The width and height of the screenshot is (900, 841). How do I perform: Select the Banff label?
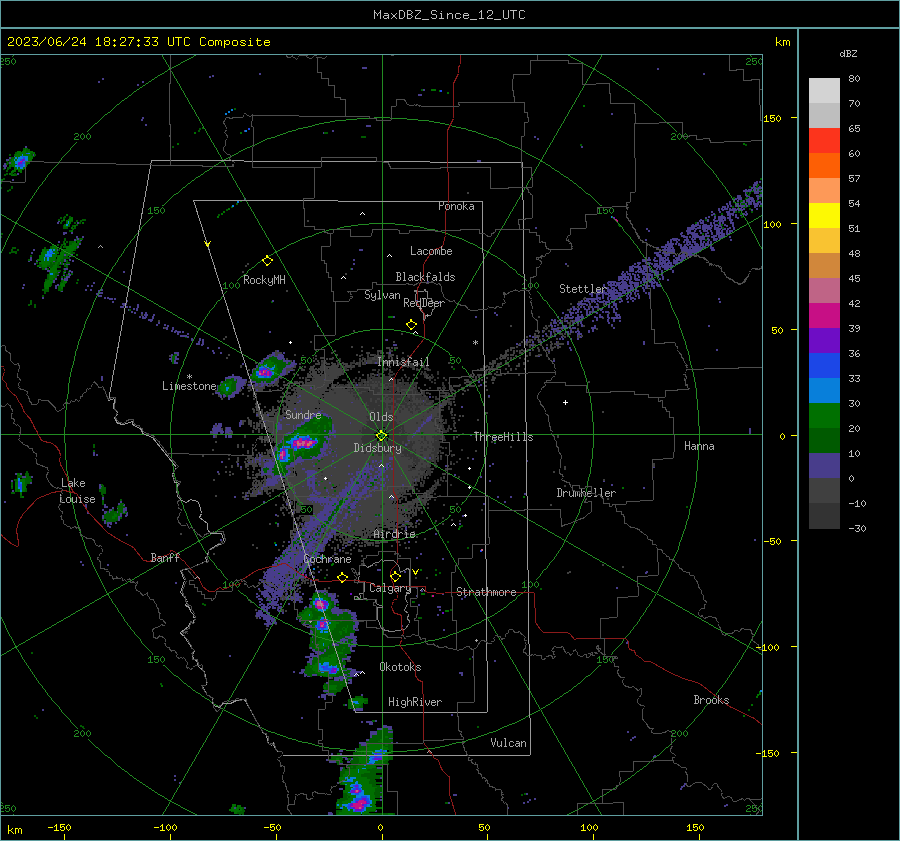(165, 557)
